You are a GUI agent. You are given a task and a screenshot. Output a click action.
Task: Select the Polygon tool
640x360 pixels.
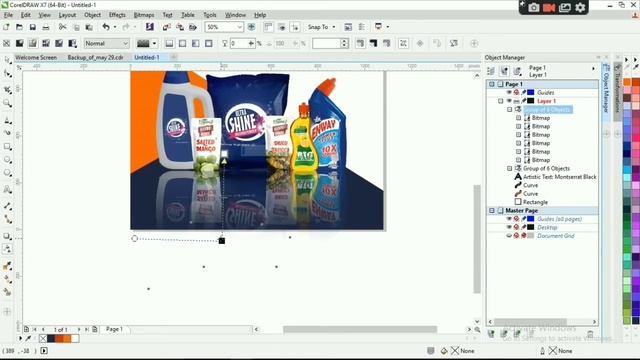pos(7,173)
